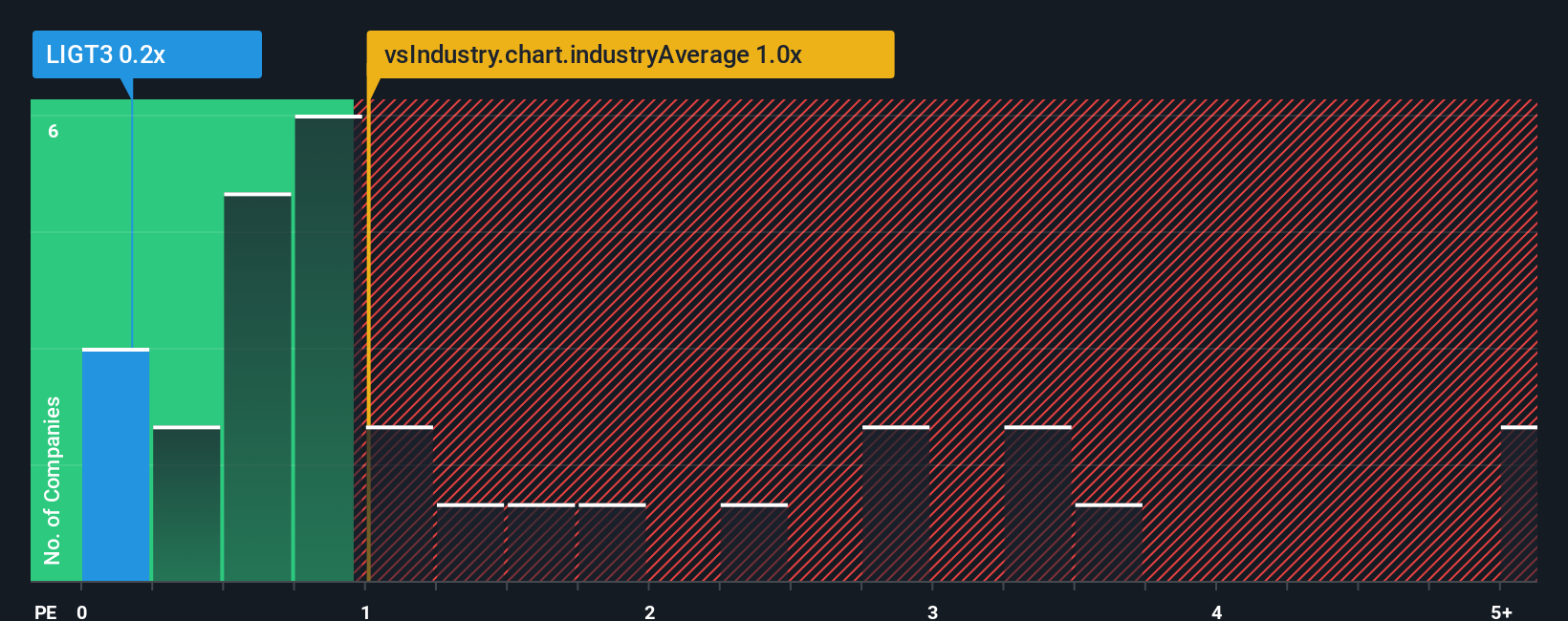
Task: Click the '5+' x-axis value
Action: click(x=1502, y=612)
